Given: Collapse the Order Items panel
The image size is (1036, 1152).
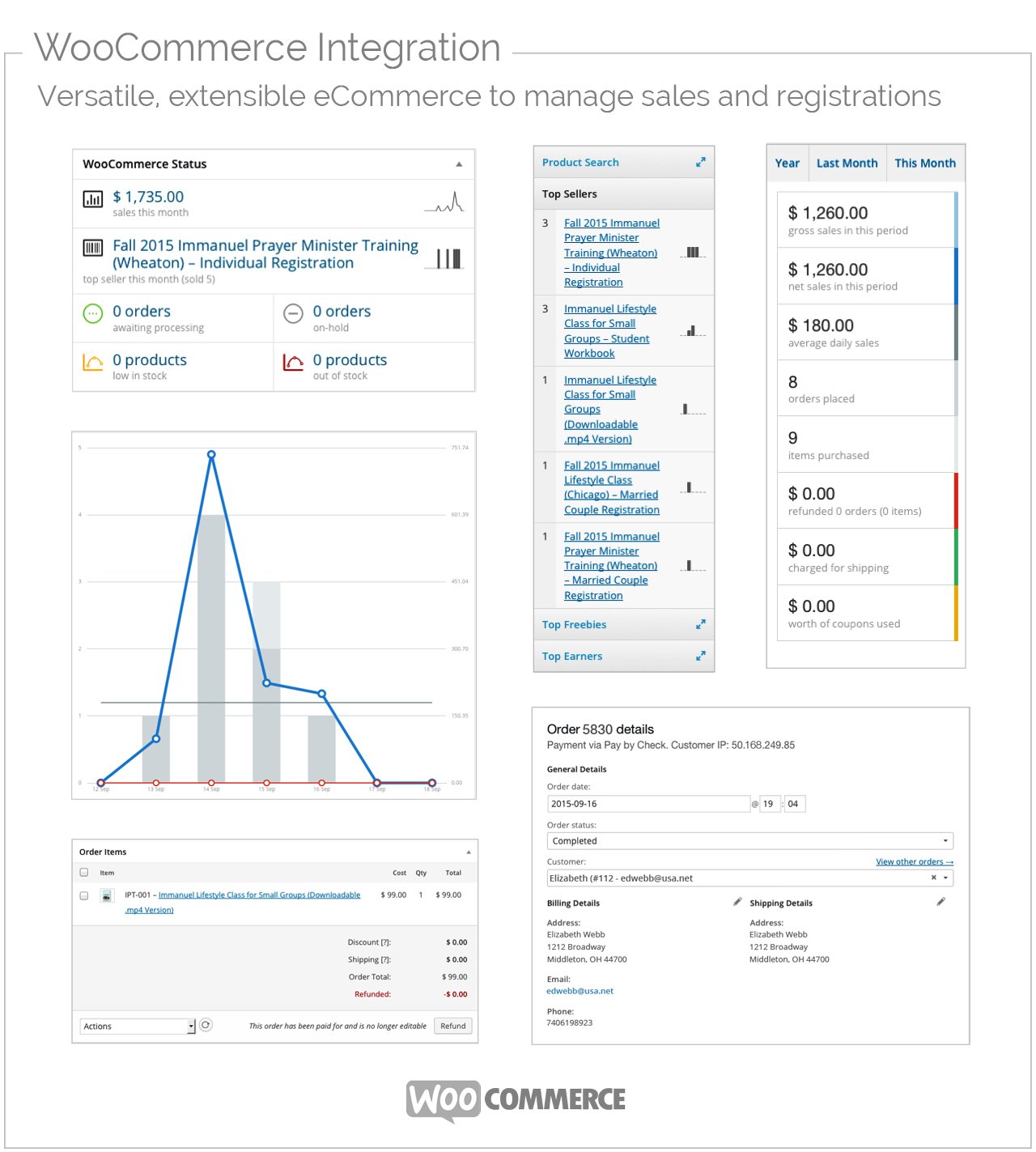Looking at the screenshot, I should (469, 852).
